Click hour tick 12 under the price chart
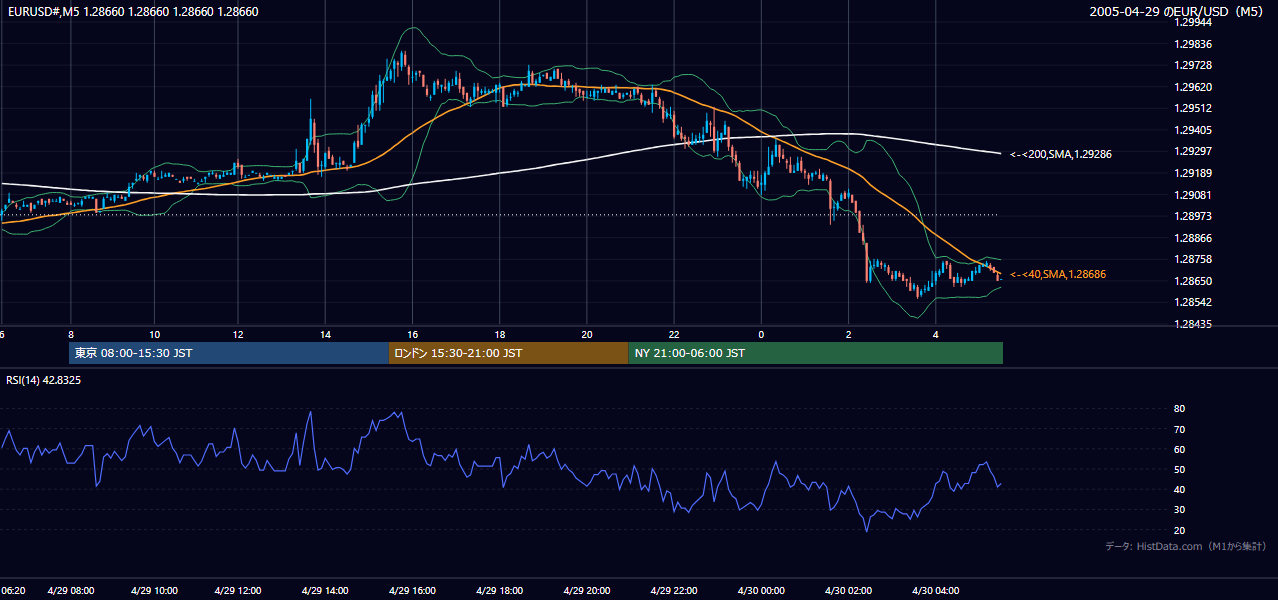This screenshot has width=1278, height=600. (x=238, y=334)
